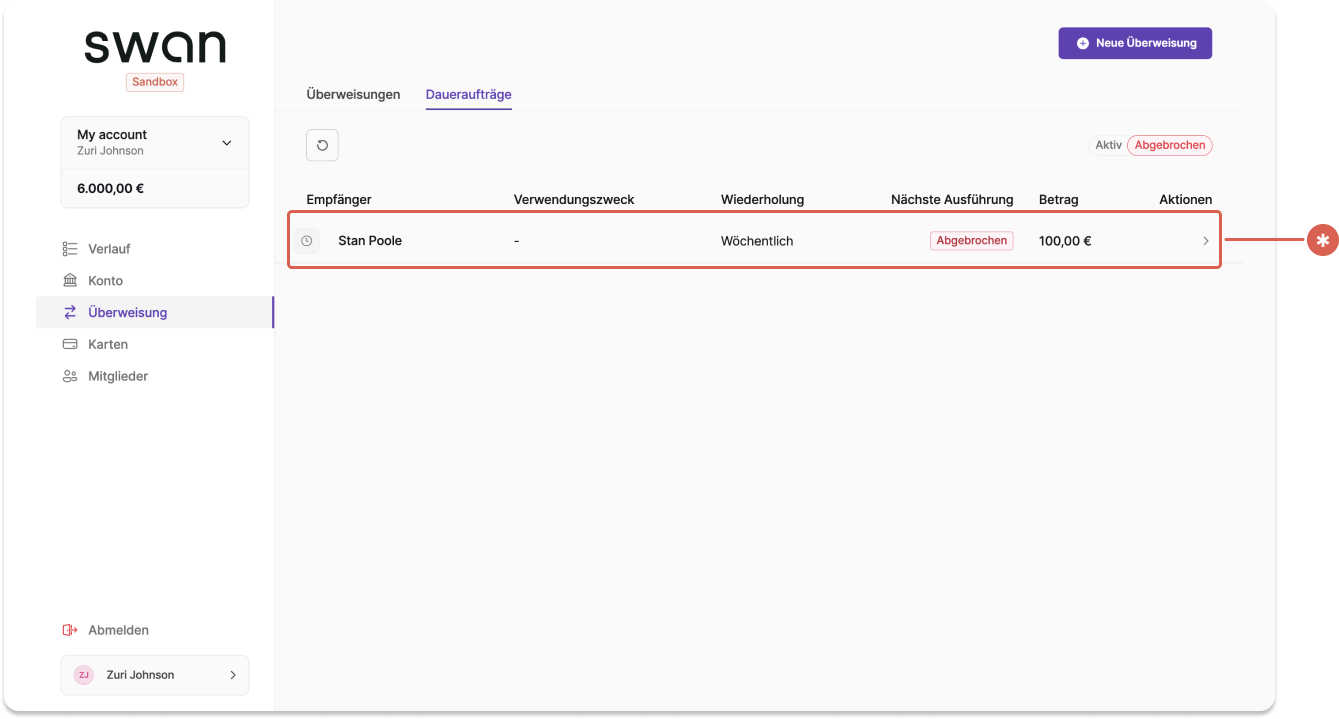Click the Abmelden logout icon
Screen dimensions: 1339x719
[x=70, y=630]
